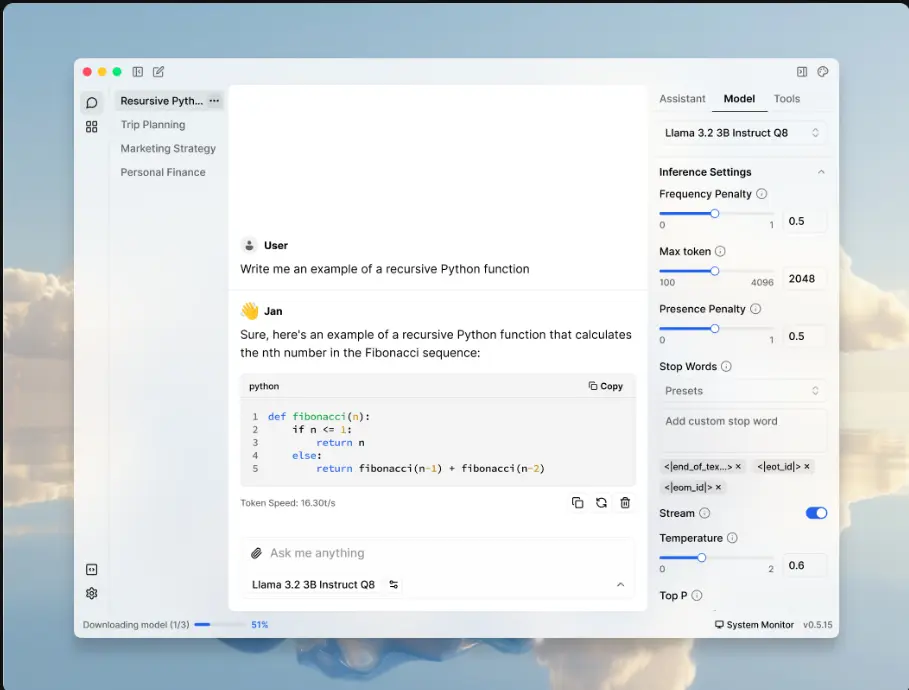Toggle the left sidebar panel icon
909x690 pixels.
coord(138,72)
